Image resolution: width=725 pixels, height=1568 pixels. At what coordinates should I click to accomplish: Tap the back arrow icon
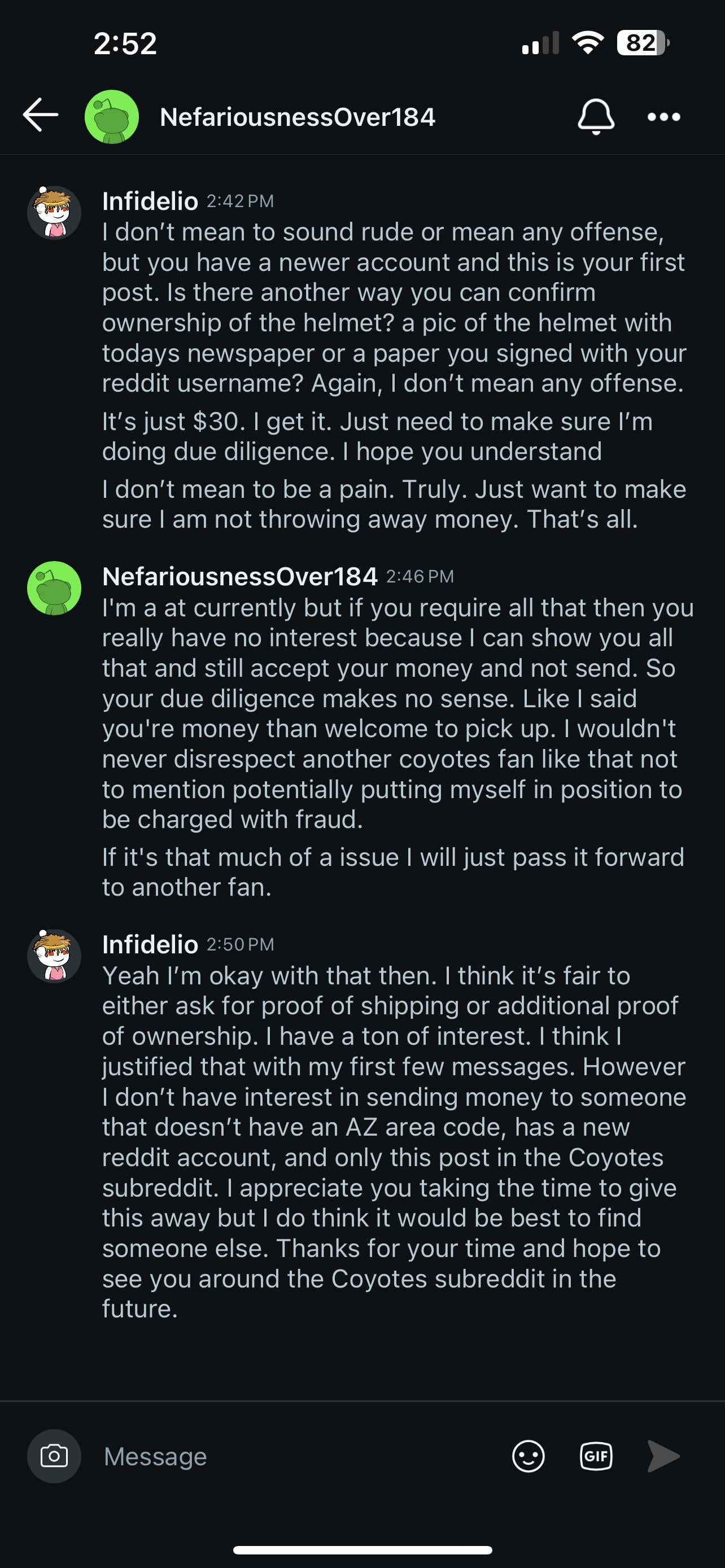tap(40, 116)
